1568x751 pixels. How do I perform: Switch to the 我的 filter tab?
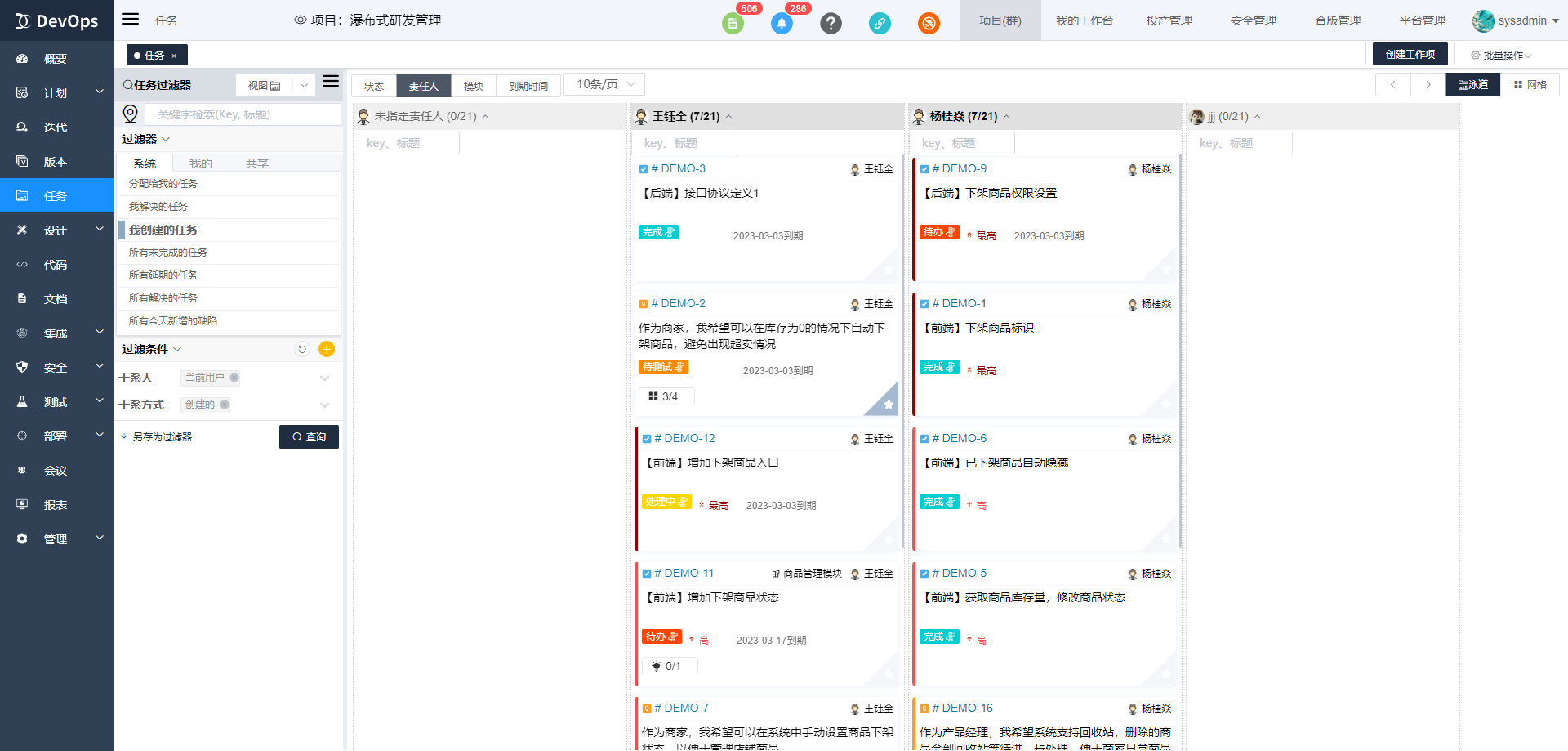pos(200,163)
